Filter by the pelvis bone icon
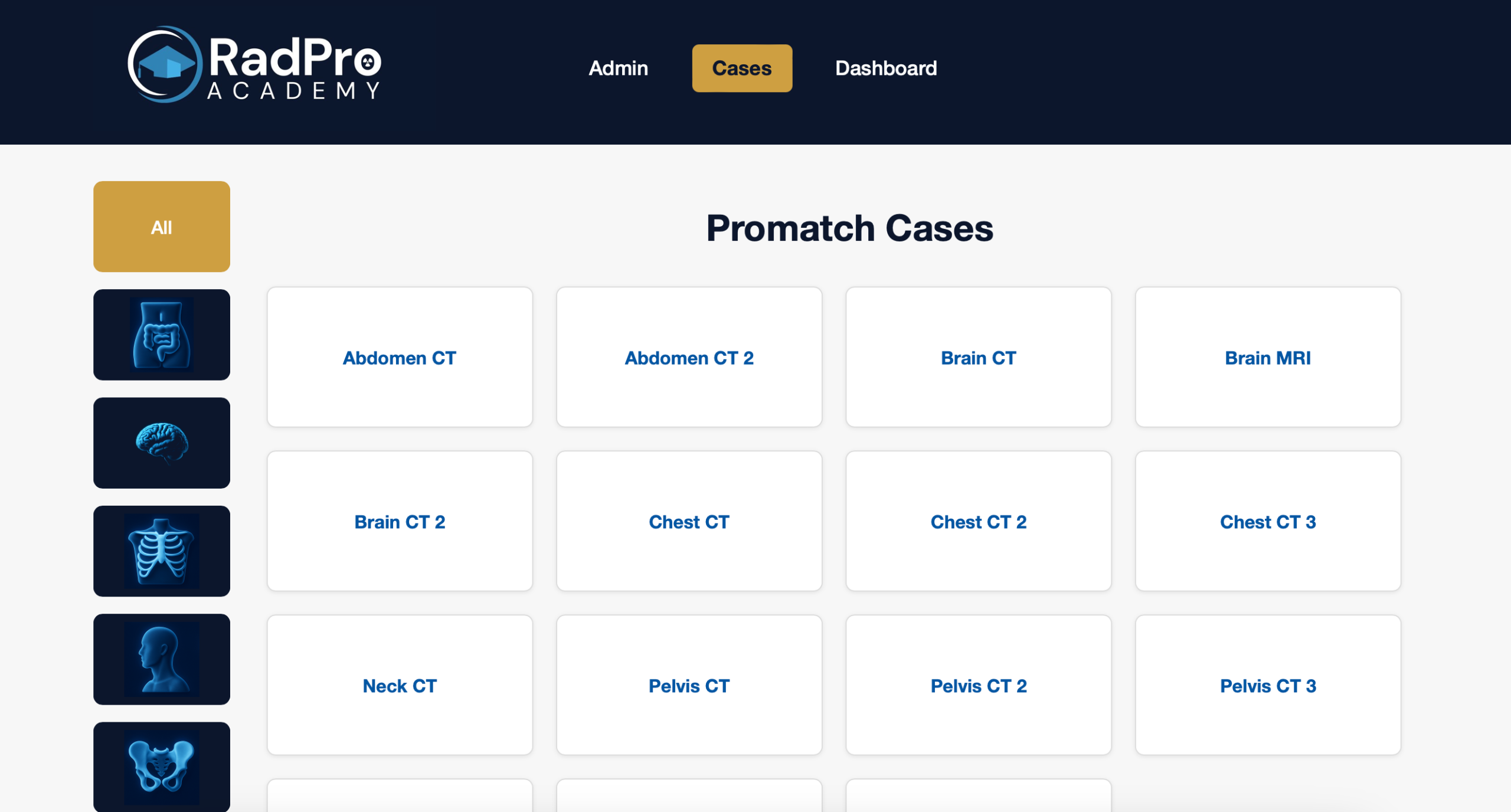This screenshot has height=812, width=1511. click(161, 766)
